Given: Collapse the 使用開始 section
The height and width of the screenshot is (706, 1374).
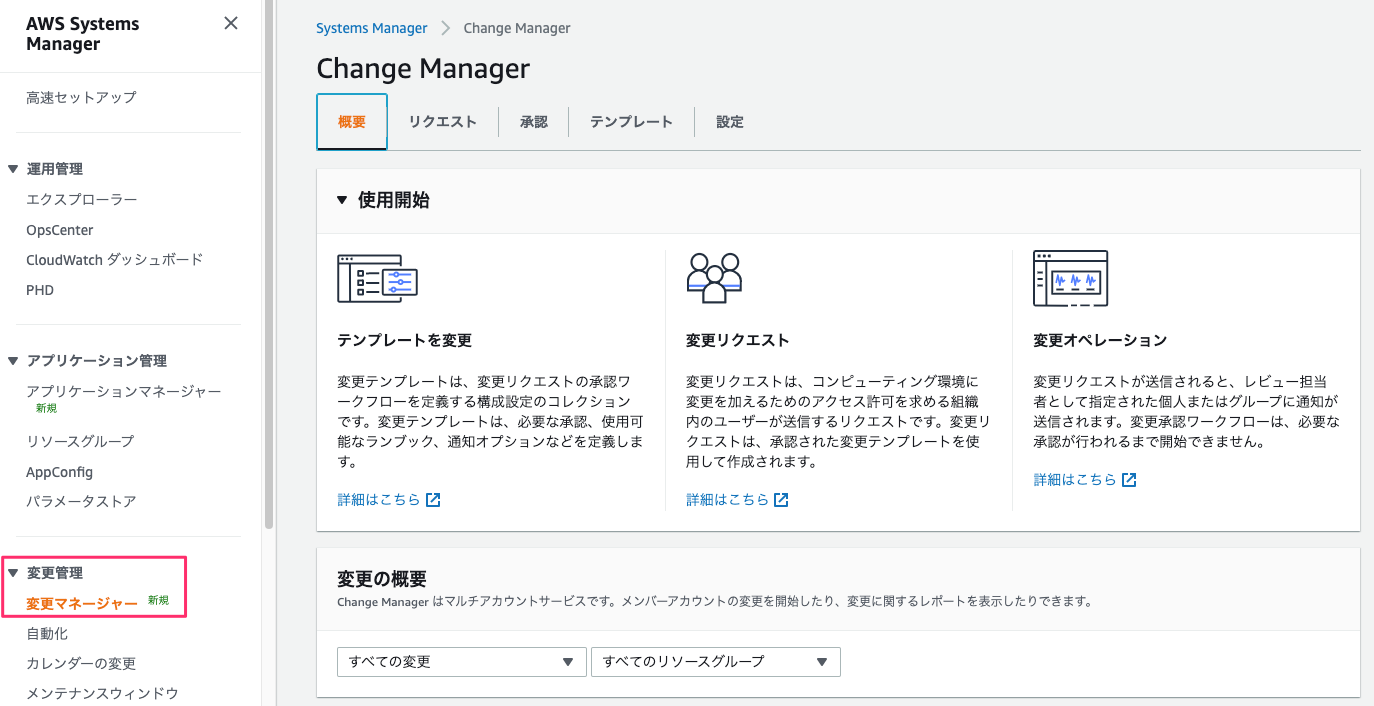Looking at the screenshot, I should point(341,200).
